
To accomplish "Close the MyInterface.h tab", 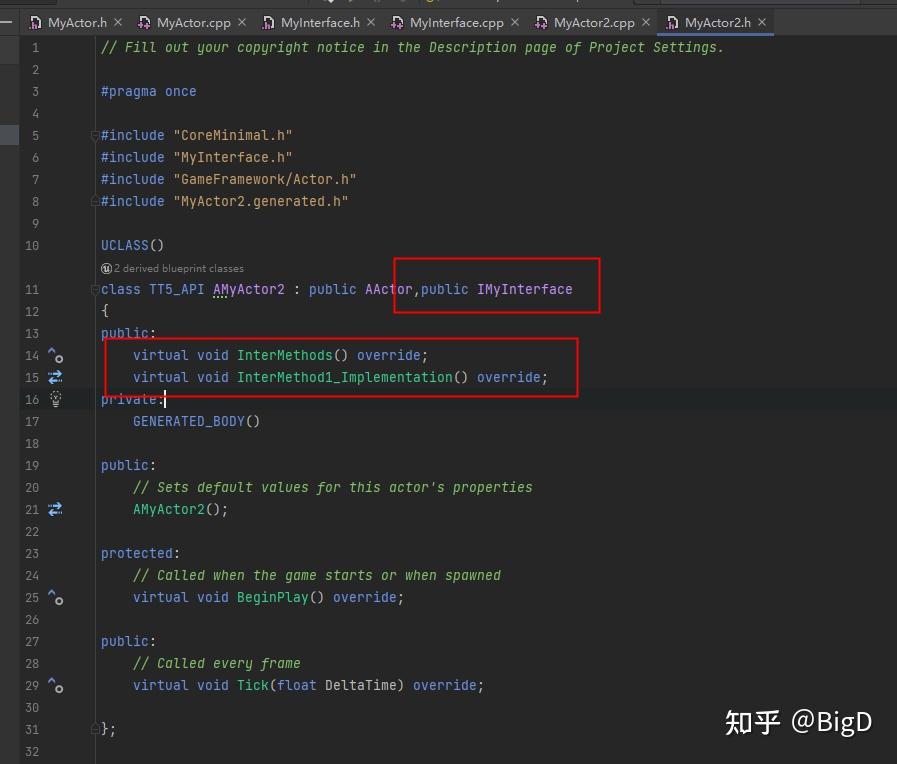I will click(371, 22).
